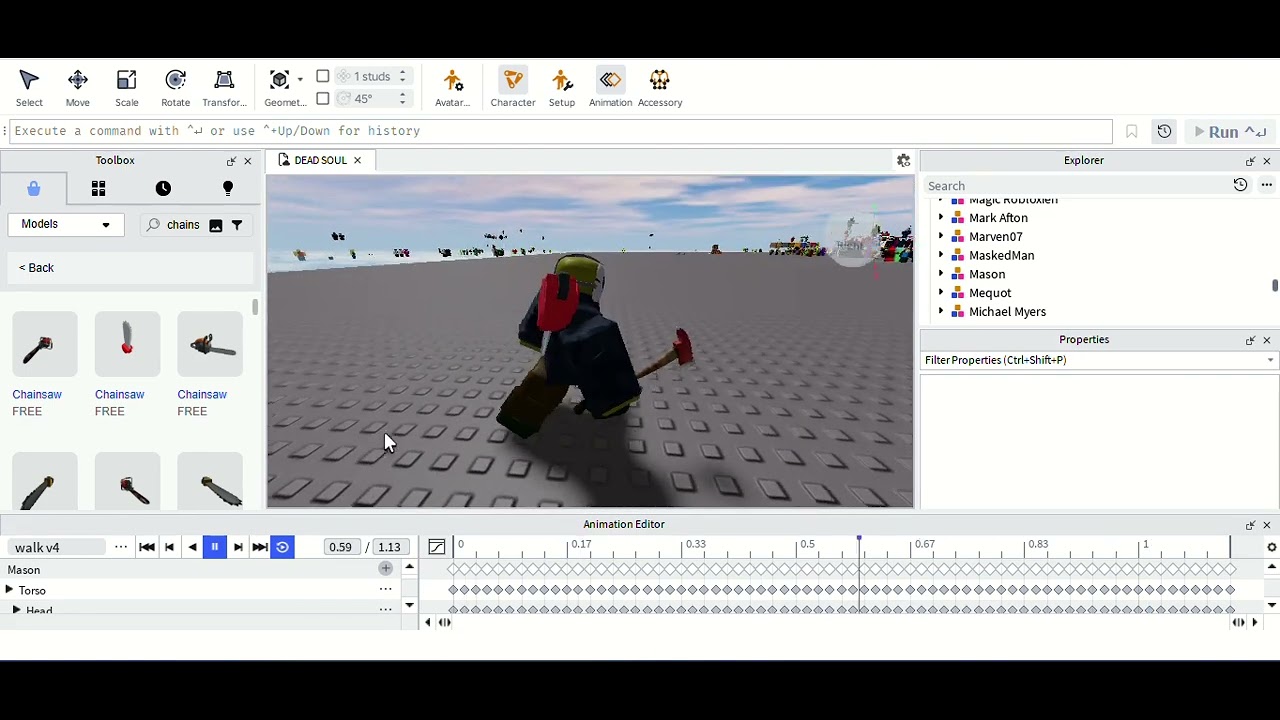
Task: Go to the previous keyframe
Action: click(169, 547)
